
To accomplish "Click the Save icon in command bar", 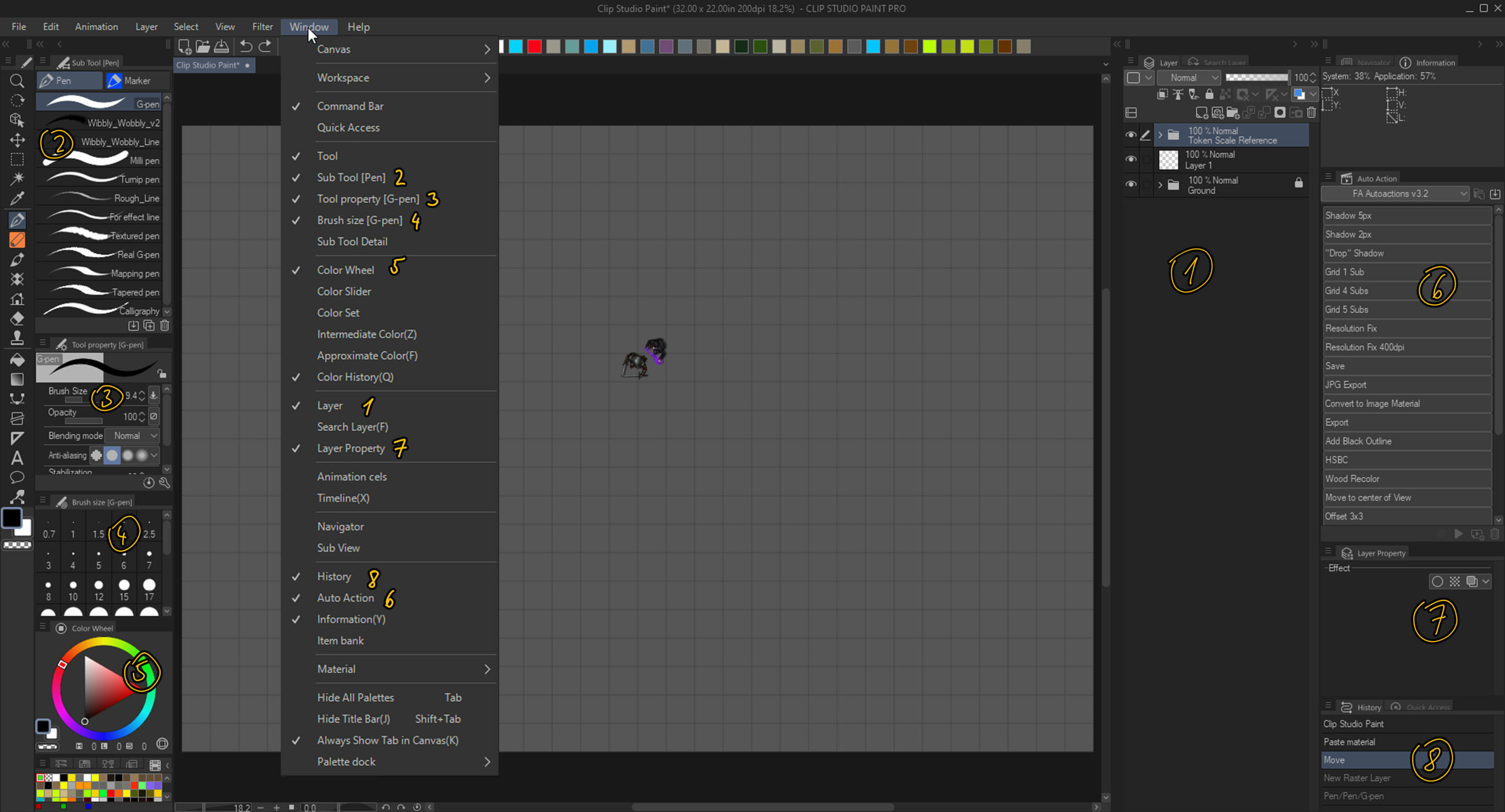I will (222, 46).
